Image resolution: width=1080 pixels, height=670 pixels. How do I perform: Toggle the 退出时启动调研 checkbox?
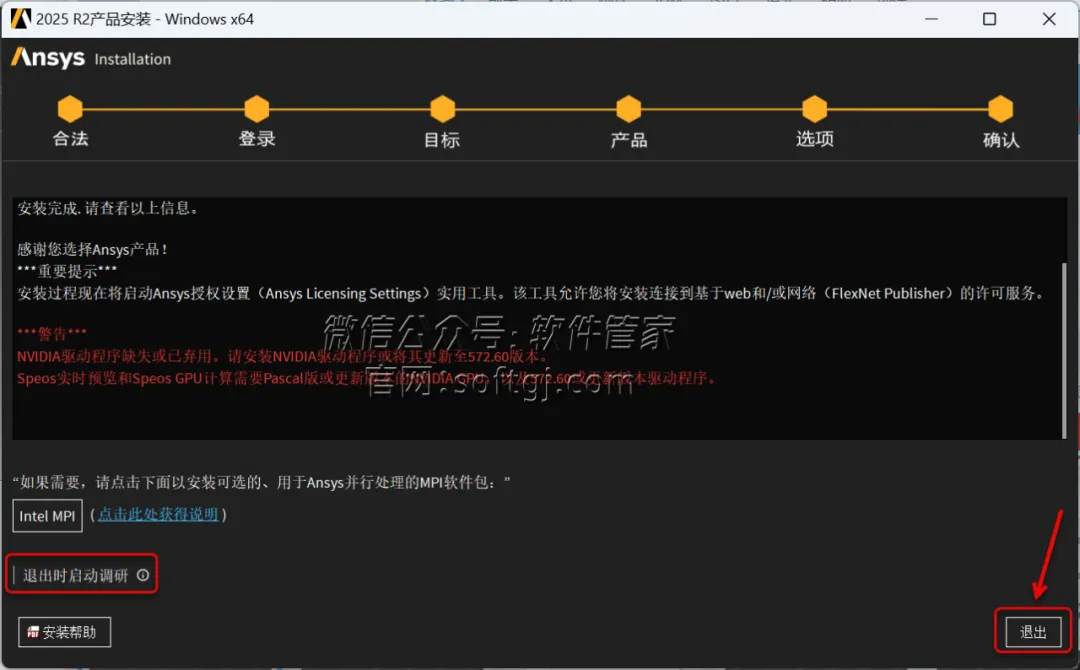[x=14, y=575]
